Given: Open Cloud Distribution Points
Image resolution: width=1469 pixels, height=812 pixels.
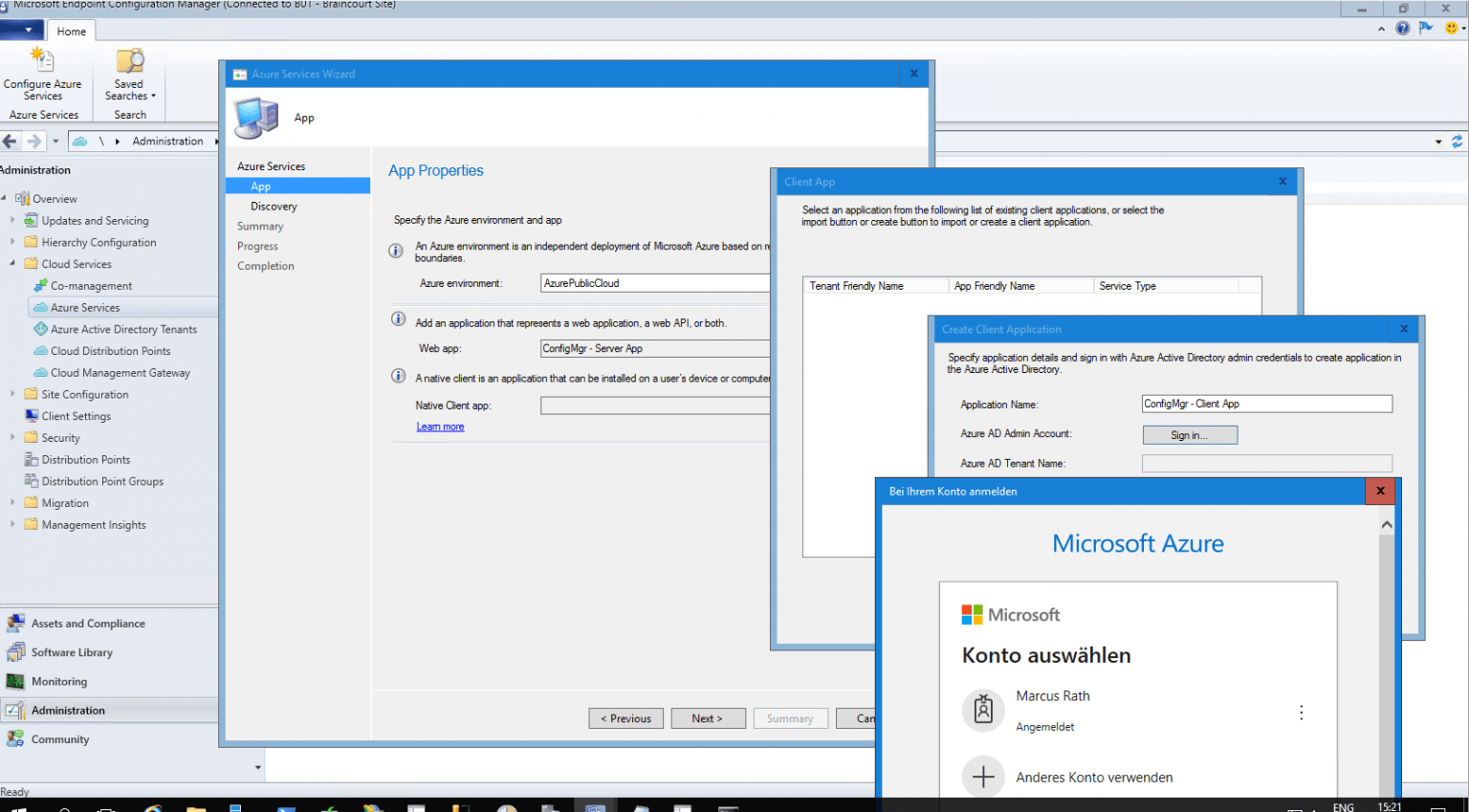Looking at the screenshot, I should pos(113,351).
